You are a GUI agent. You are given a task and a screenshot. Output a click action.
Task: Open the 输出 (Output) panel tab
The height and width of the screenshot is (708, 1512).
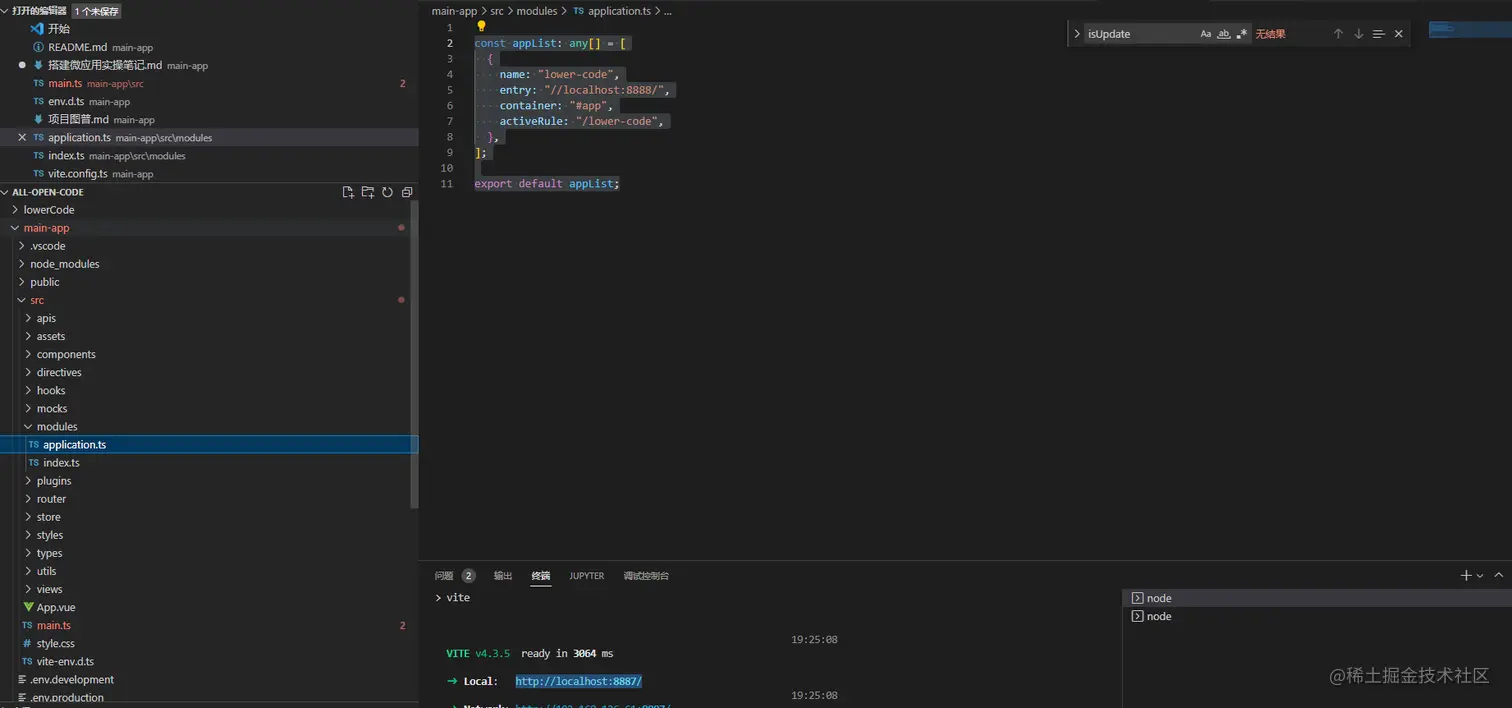(x=503, y=576)
